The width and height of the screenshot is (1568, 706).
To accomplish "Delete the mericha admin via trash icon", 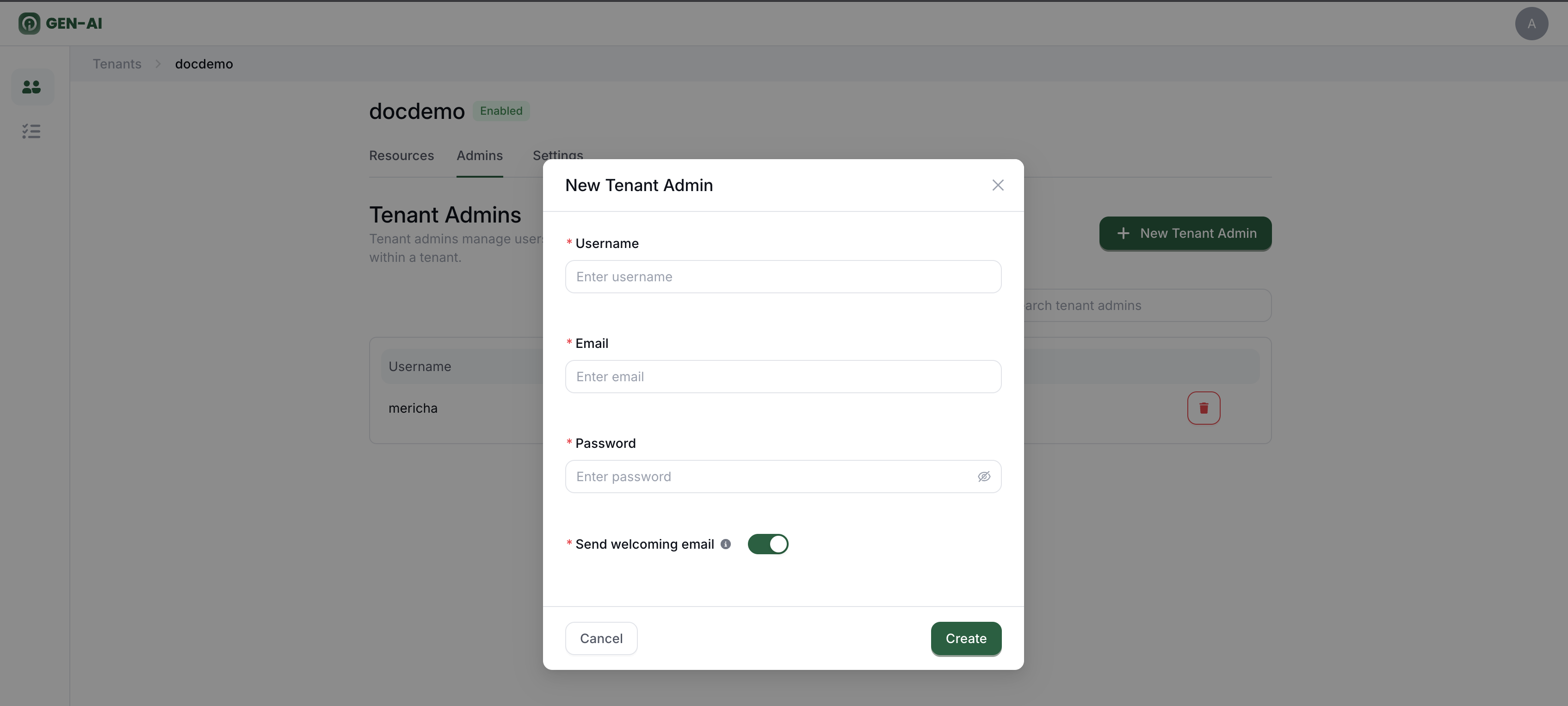I will click(x=1203, y=408).
